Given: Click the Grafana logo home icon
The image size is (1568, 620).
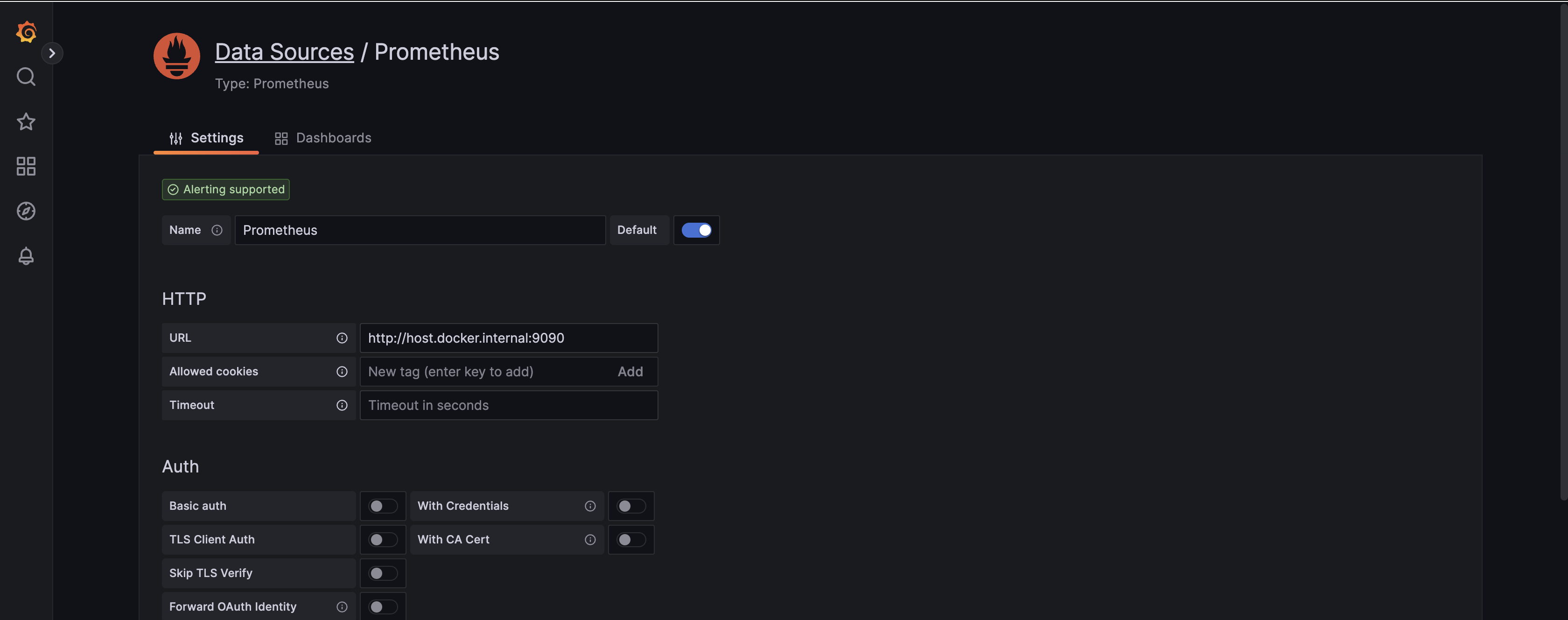Looking at the screenshot, I should (x=26, y=32).
